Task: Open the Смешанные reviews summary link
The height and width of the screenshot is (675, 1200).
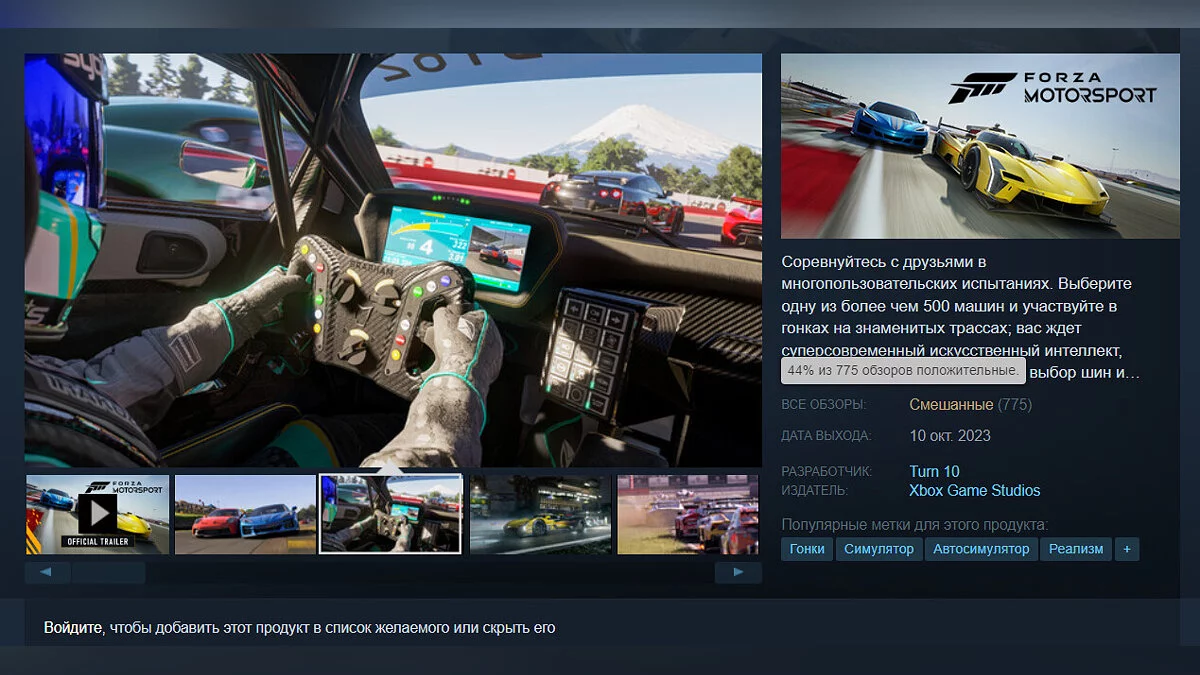Action: pyautogui.click(x=951, y=405)
